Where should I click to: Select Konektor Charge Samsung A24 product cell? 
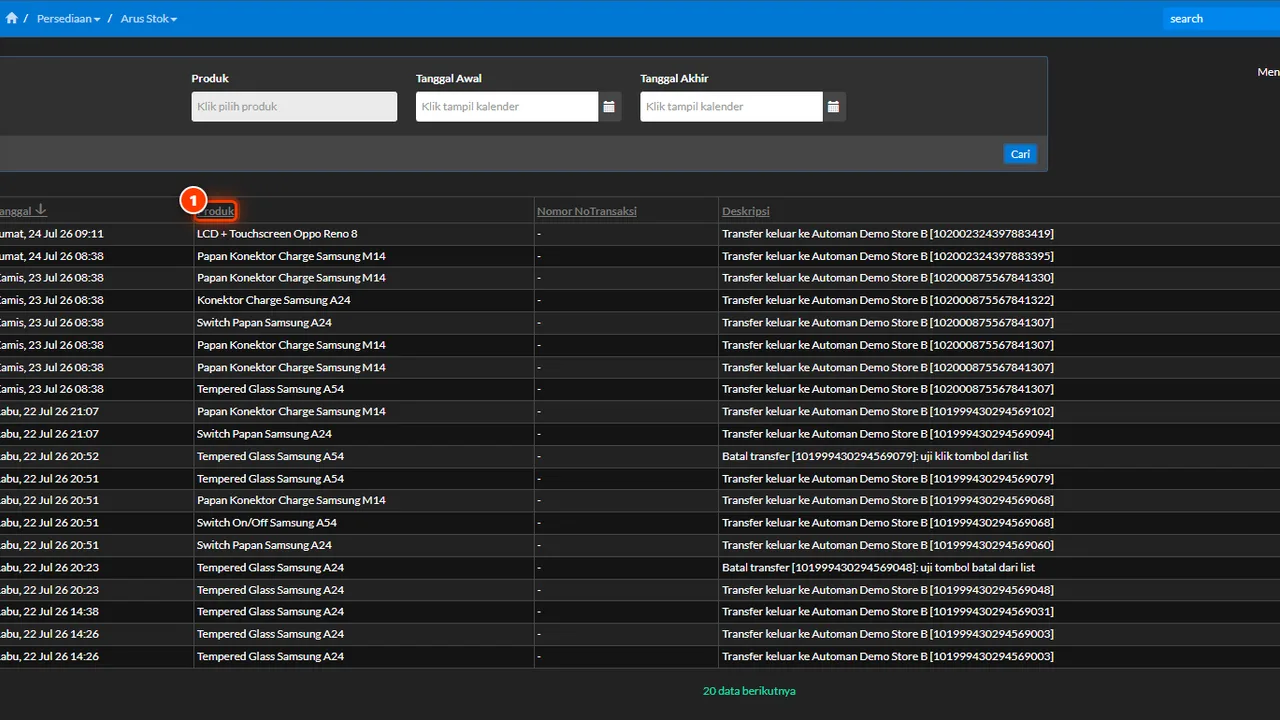274,300
